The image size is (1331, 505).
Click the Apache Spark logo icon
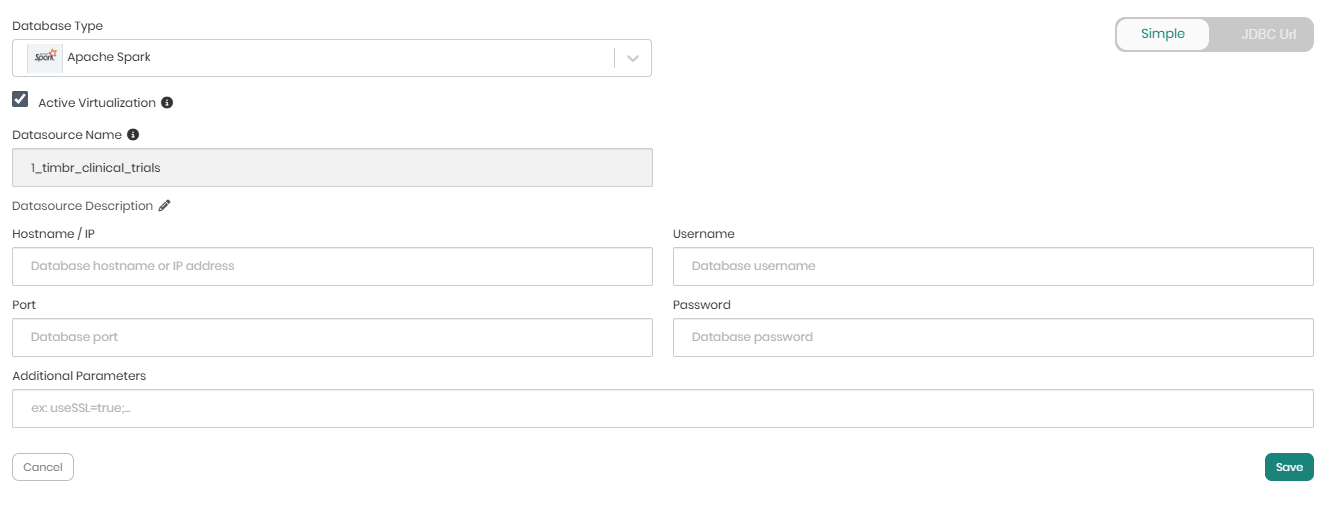(x=43, y=57)
